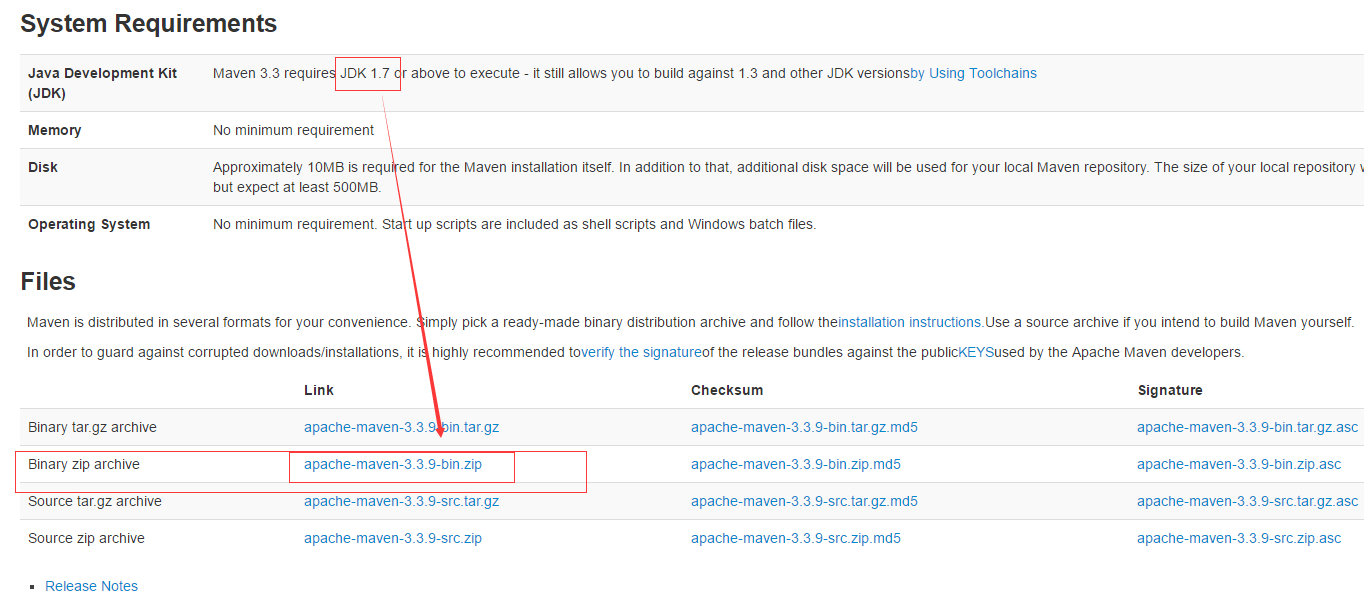Open checksum apache-maven-3.3.9-bin.tar.gz.md5
The width and height of the screenshot is (1364, 593).
(x=804, y=427)
